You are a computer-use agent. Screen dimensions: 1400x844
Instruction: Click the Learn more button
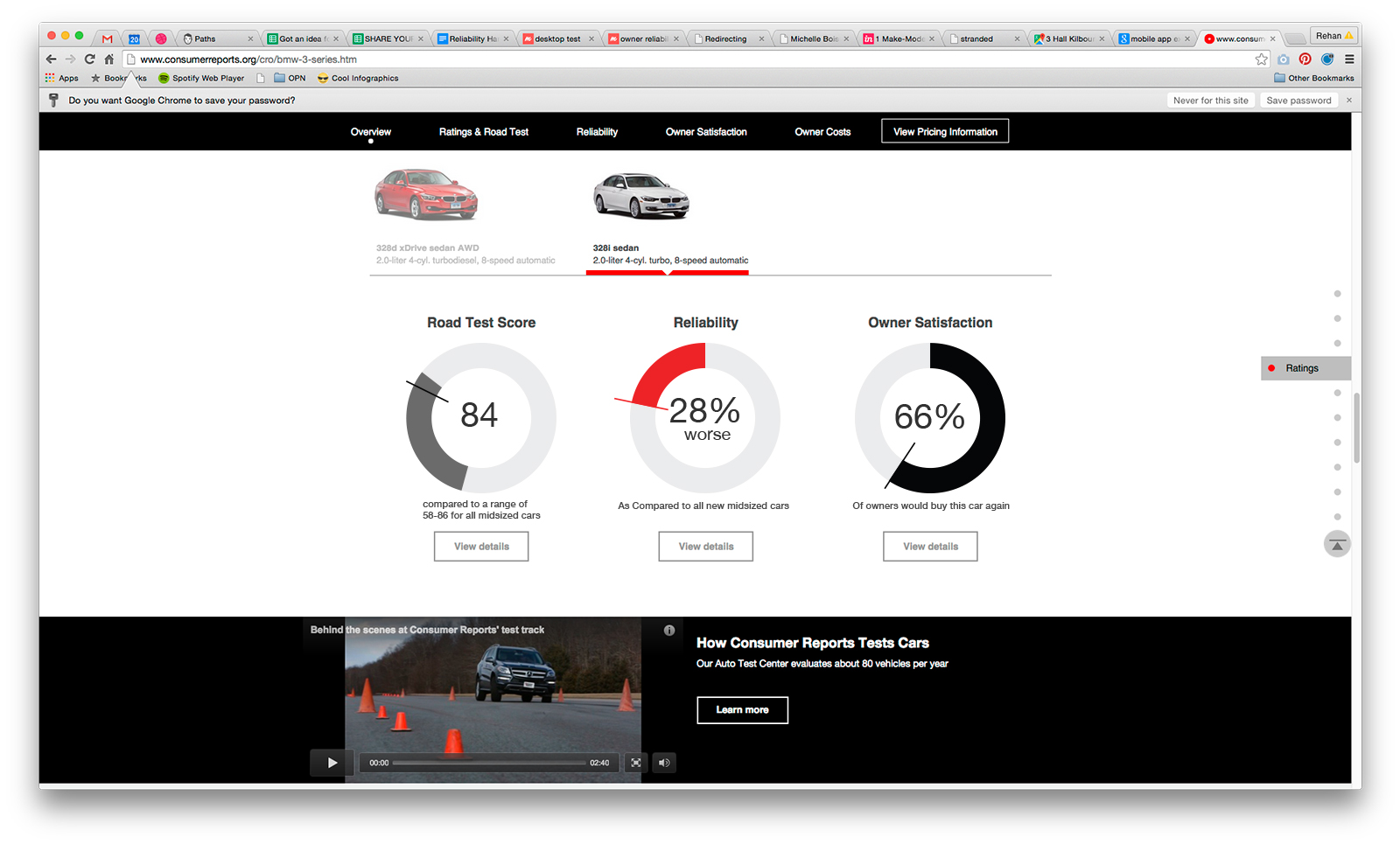742,710
